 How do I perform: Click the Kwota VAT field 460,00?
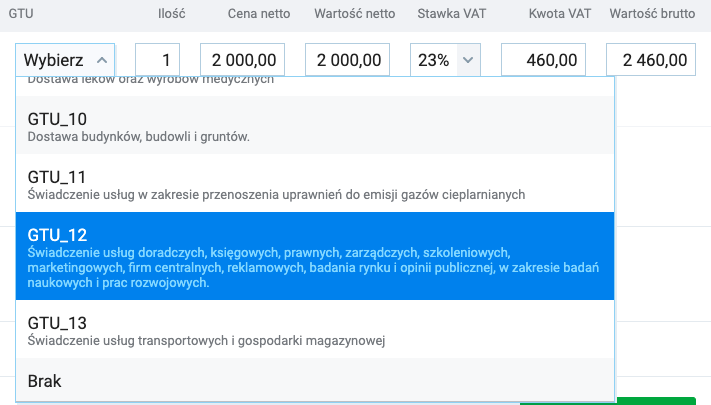click(x=543, y=60)
